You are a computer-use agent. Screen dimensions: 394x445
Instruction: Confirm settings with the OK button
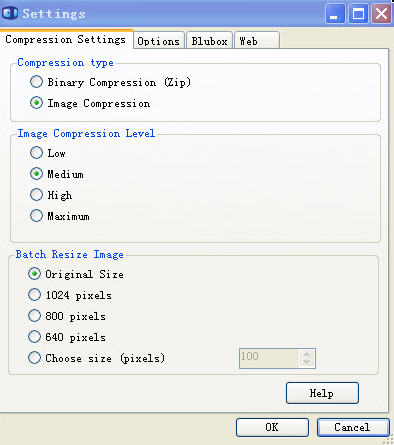coord(272,427)
